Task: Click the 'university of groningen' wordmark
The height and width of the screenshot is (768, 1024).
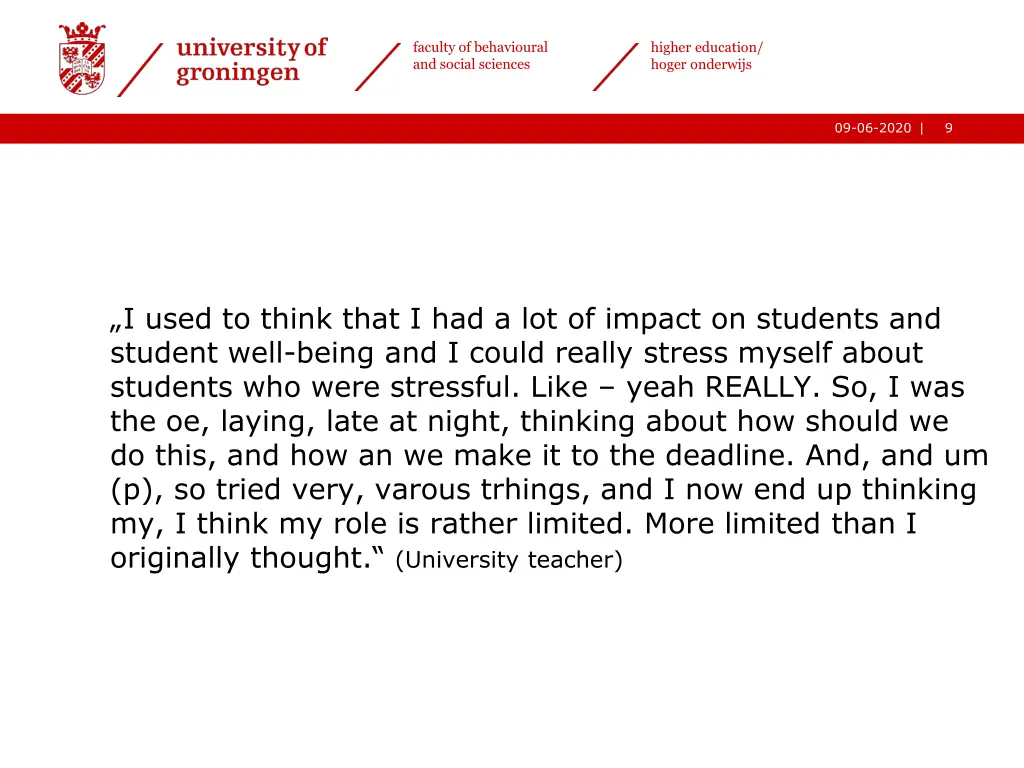Action: pos(251,60)
